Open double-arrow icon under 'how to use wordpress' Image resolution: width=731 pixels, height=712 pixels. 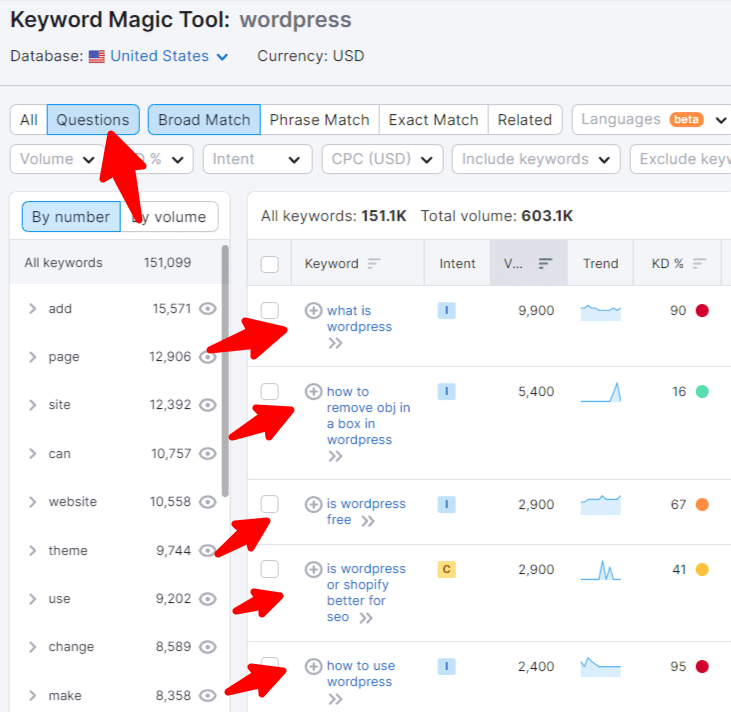[335, 699]
